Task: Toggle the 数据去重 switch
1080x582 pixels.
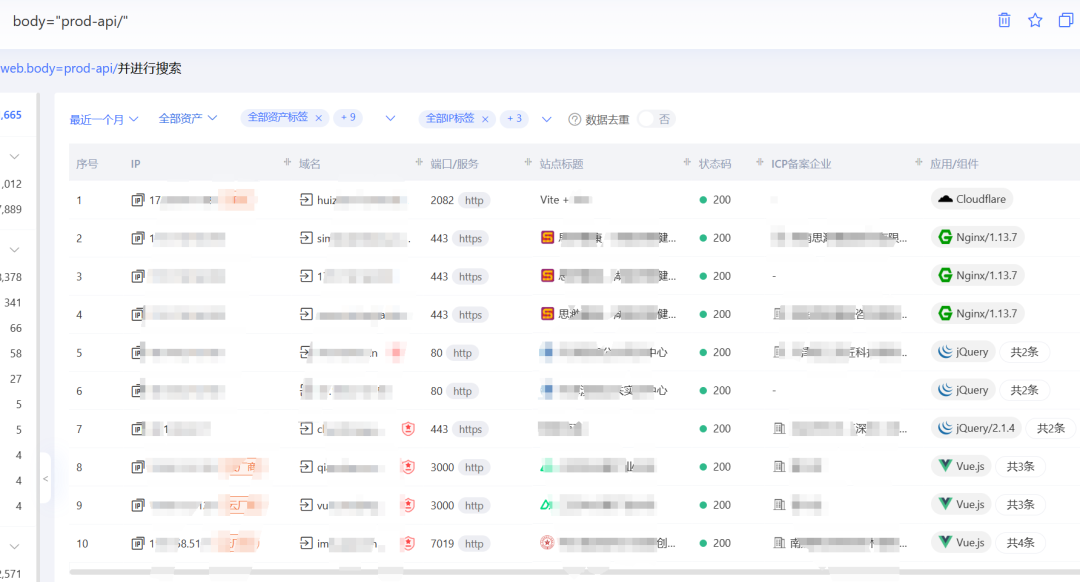Action: pyautogui.click(x=656, y=119)
